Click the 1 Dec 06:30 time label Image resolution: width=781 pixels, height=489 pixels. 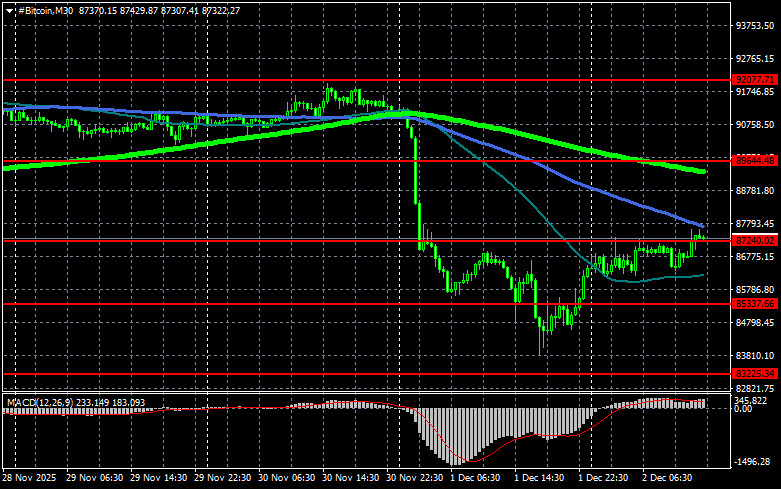pos(475,478)
